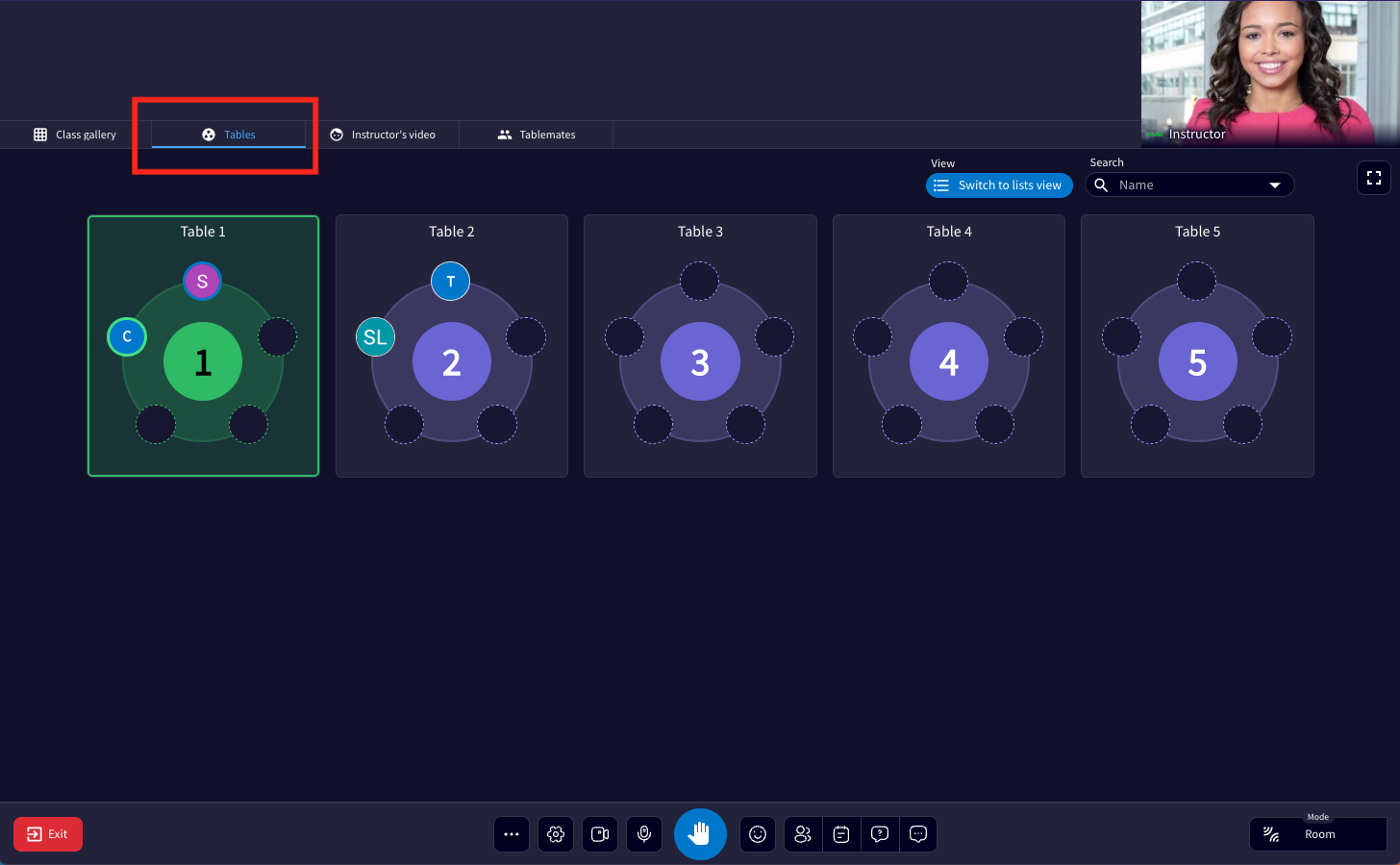The image size is (1400, 865).
Task: Select the purple S avatar at Table 1
Action: point(202,282)
